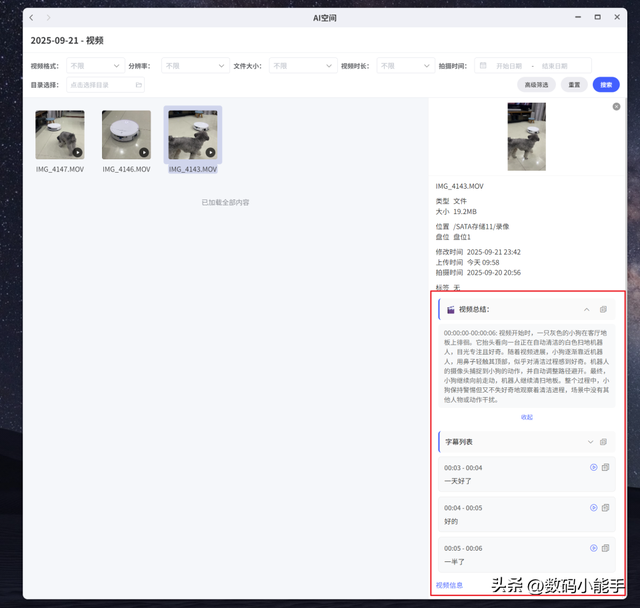Screen dimensions: 640x608
Task: Go back with the left arrow
Action: coord(31,18)
